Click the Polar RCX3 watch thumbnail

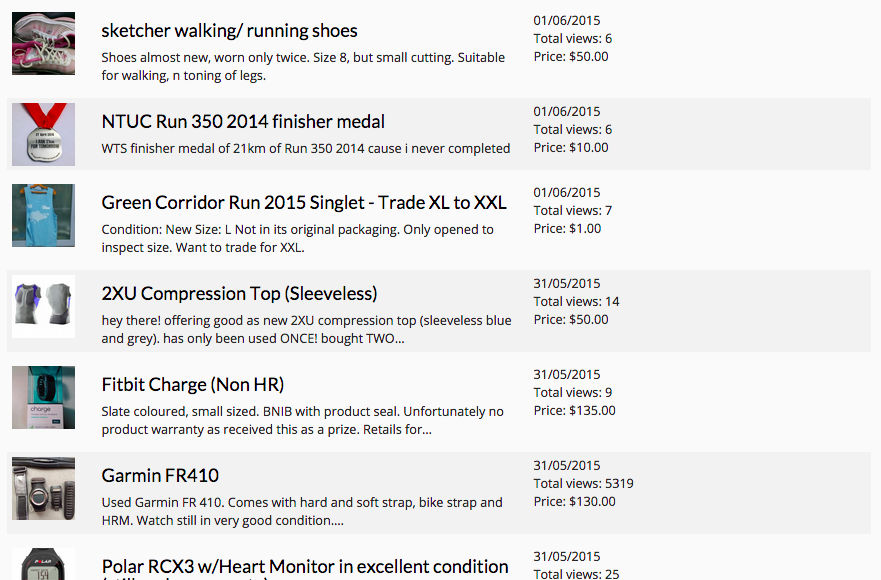click(43, 563)
